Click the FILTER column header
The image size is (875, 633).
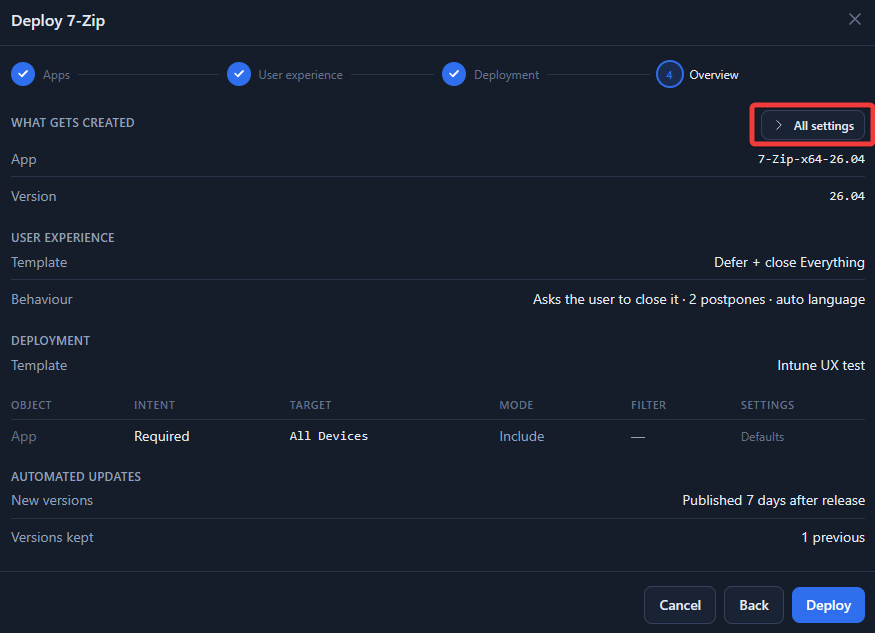tap(648, 405)
